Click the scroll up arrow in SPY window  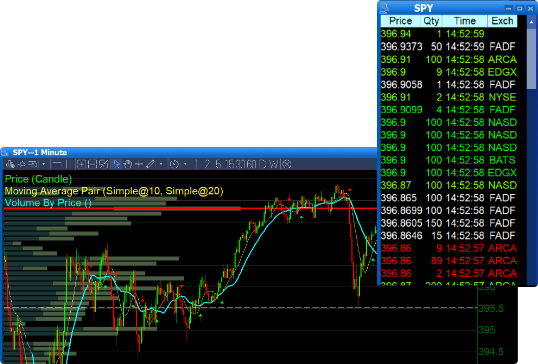coord(531,22)
